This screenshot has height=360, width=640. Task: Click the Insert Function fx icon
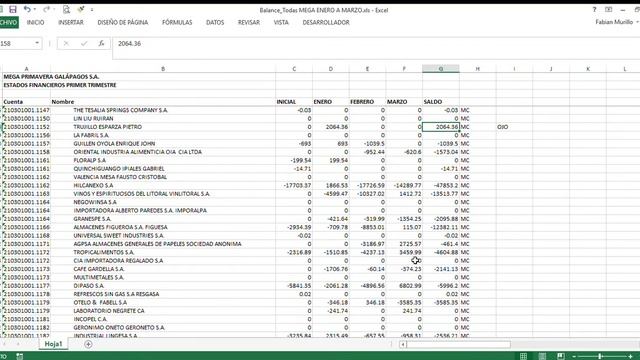[101, 43]
